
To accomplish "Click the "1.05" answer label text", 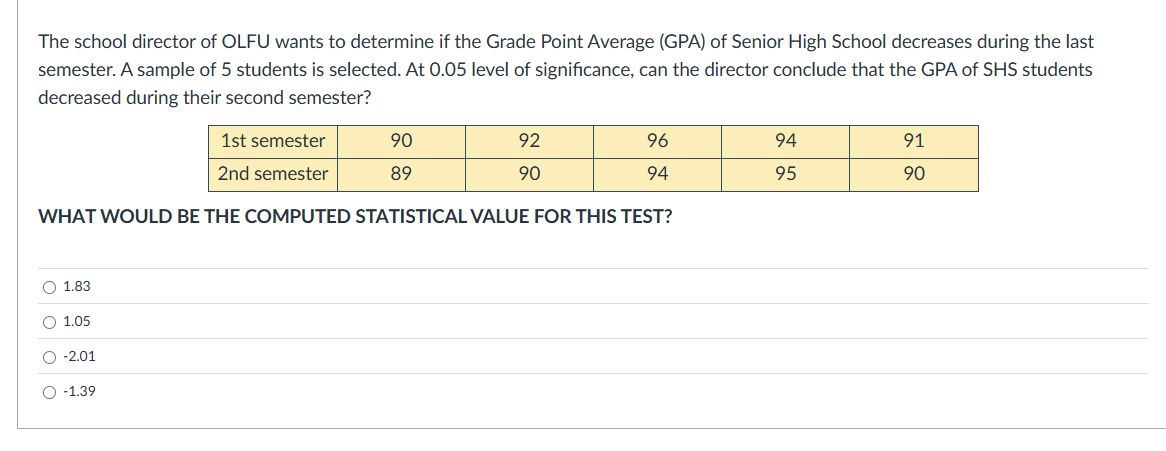I will click(x=77, y=322).
